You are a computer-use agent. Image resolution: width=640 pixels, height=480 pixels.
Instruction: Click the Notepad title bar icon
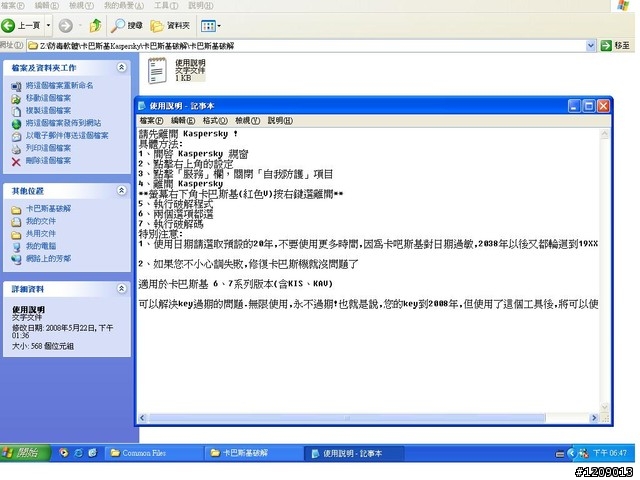tap(142, 106)
